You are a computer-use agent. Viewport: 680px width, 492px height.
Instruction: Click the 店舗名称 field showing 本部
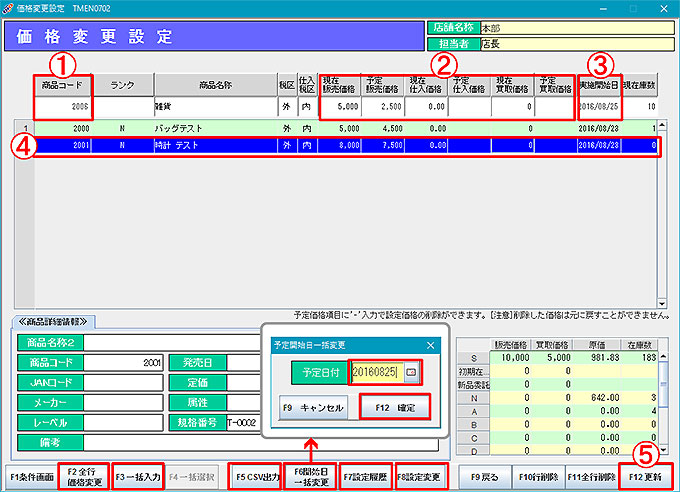pyautogui.click(x=577, y=28)
